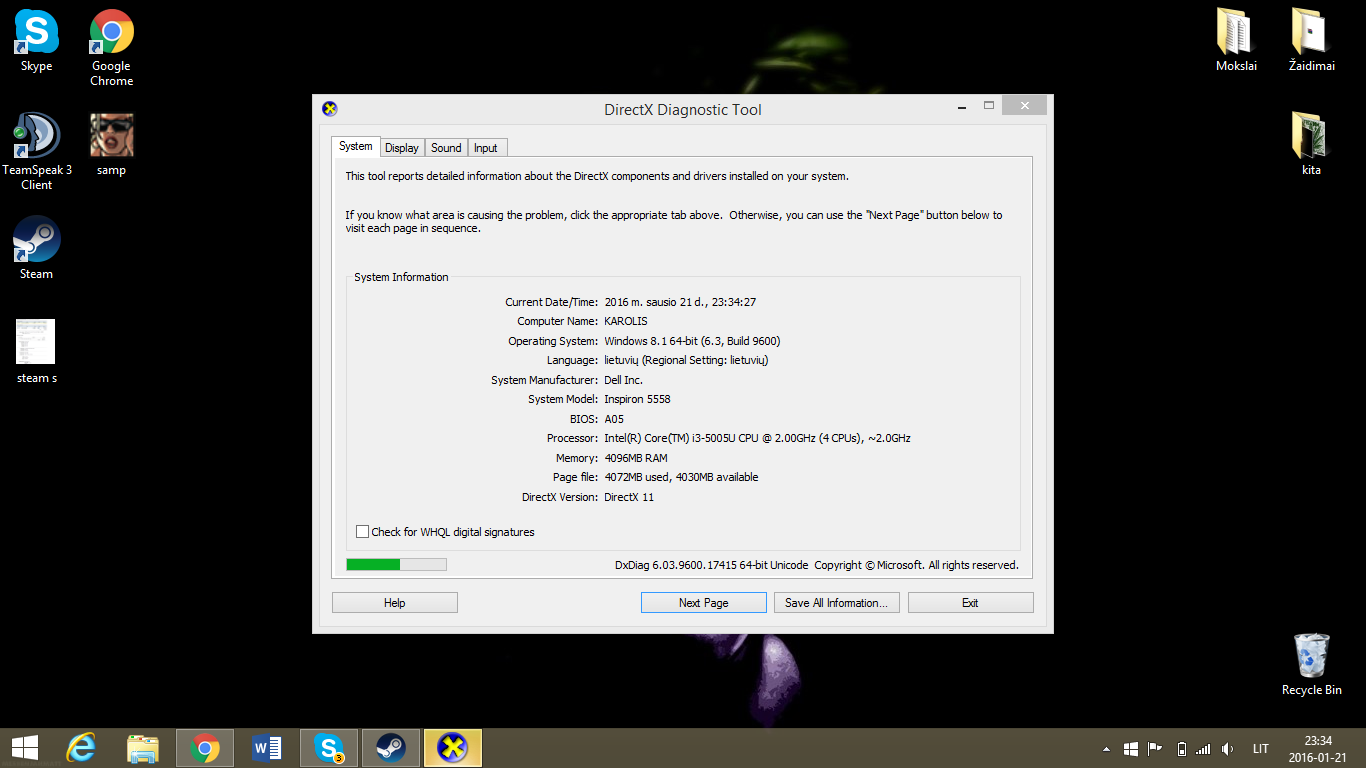Click the "DirectX 11" version value

pos(629,497)
